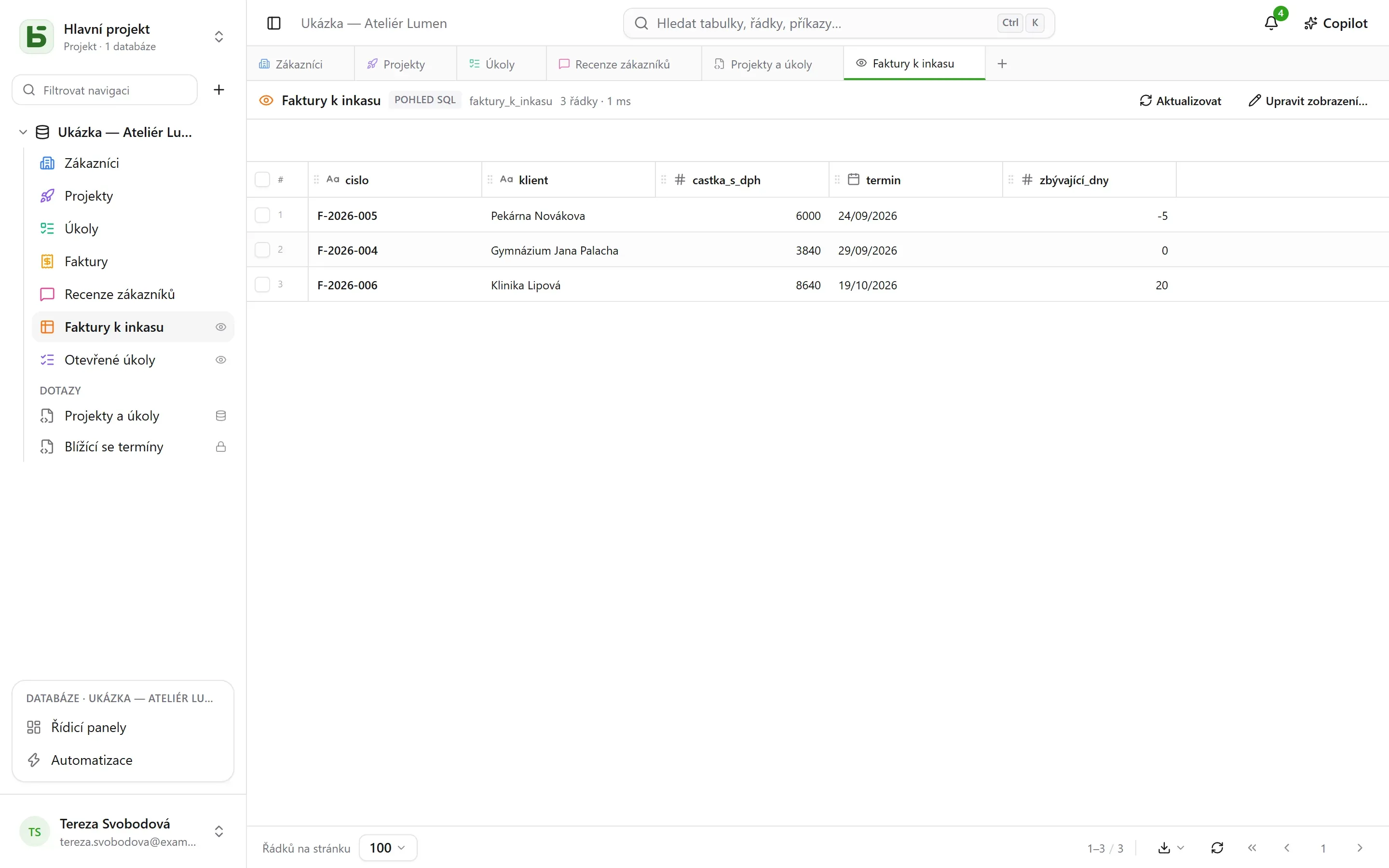
Task: Open Blížící se termíny query
Action: pyautogui.click(x=133, y=447)
